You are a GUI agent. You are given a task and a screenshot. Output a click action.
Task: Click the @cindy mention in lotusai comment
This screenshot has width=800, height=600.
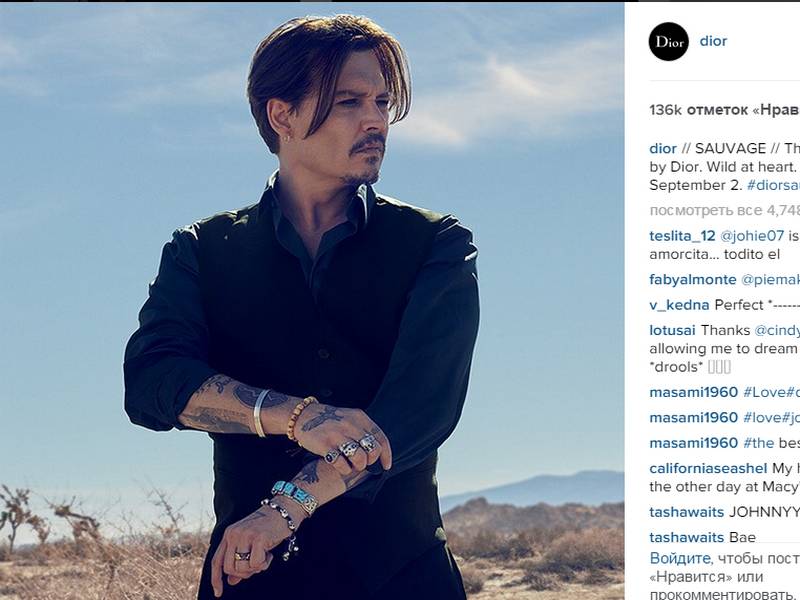(x=777, y=331)
